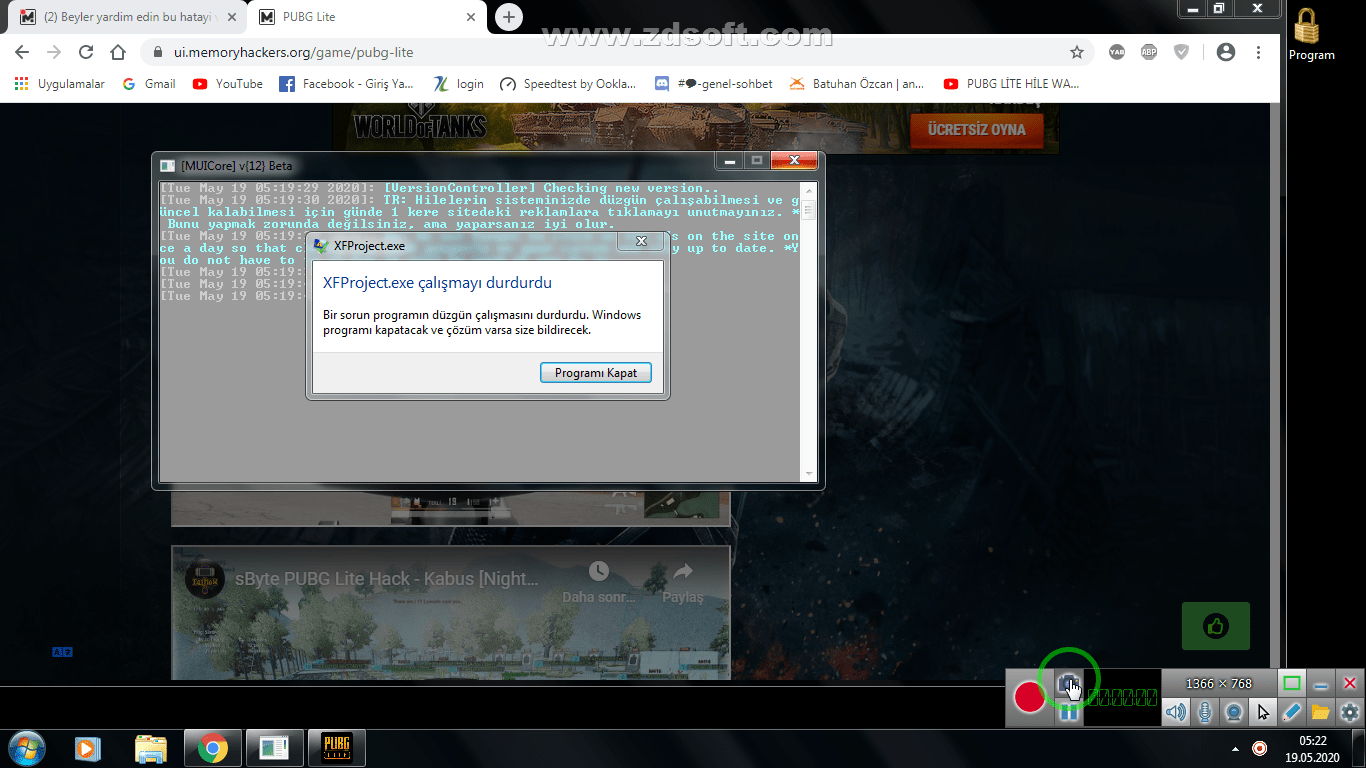The width and height of the screenshot is (1366, 768).
Task: Open the shield browser extension
Action: [x=1181, y=52]
